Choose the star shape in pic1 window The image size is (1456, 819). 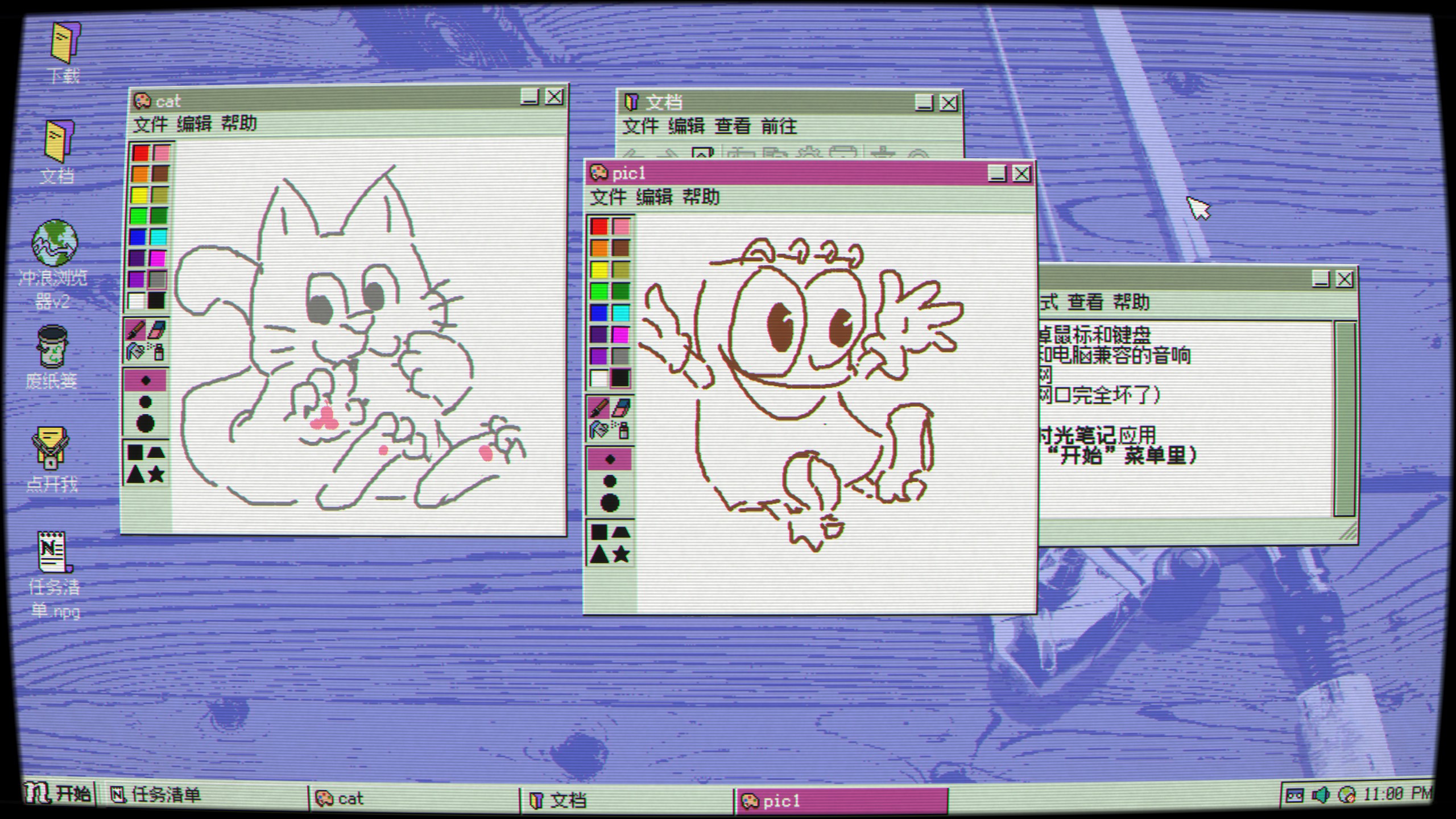(621, 553)
